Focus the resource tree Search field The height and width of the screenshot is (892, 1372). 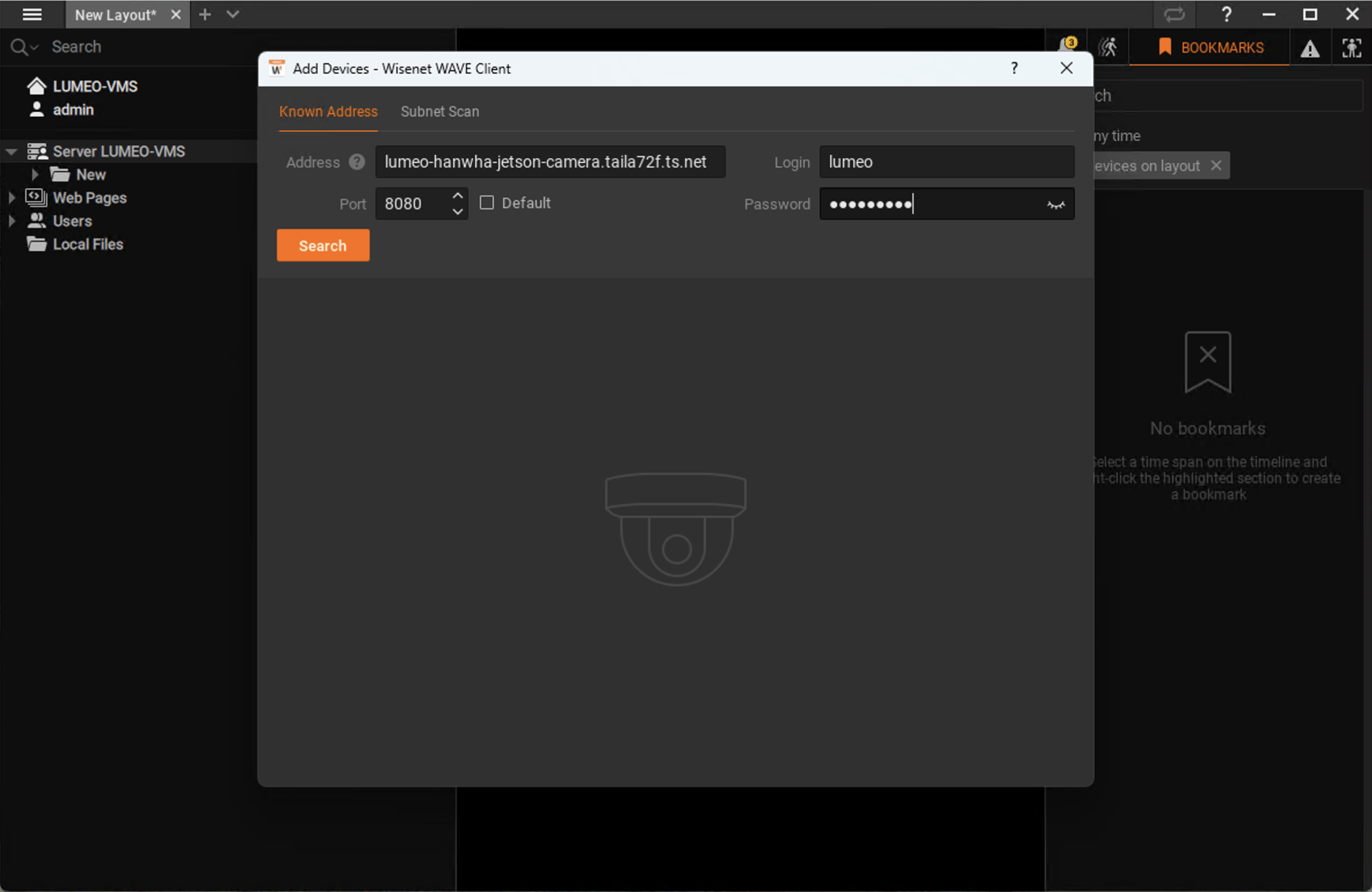tap(249, 47)
